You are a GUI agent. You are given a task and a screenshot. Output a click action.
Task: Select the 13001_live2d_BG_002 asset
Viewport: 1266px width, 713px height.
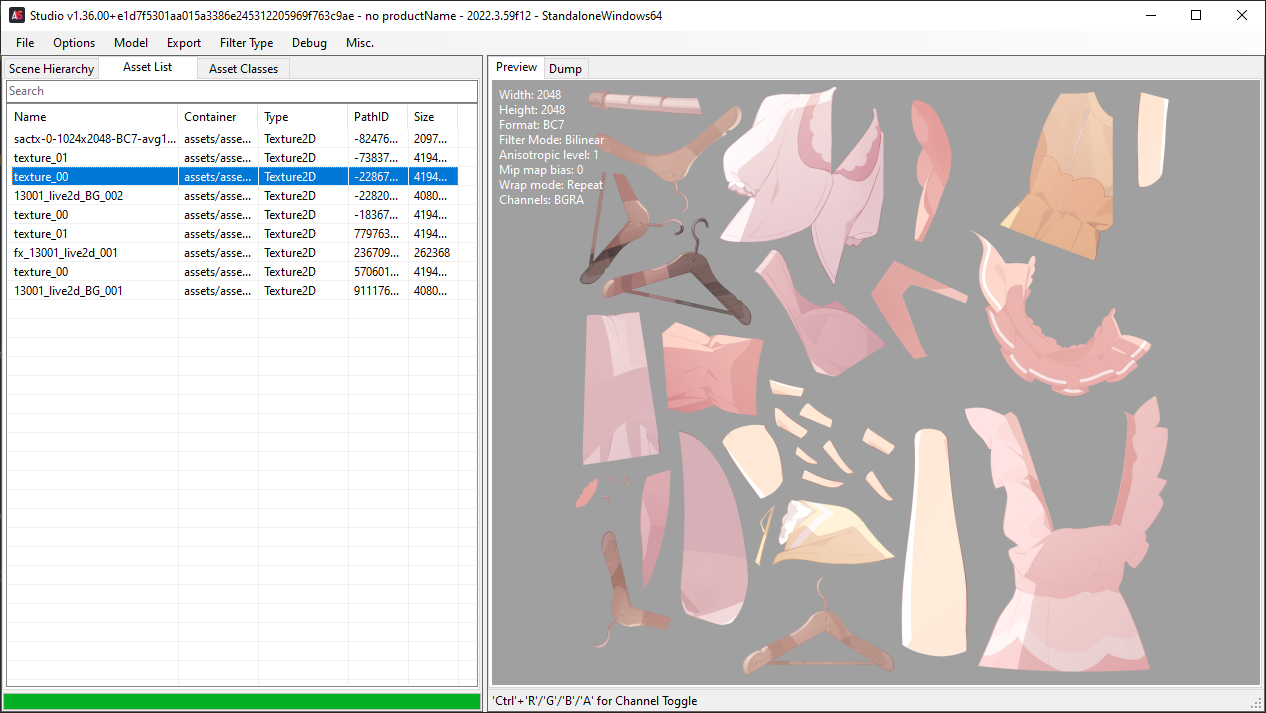[233, 196]
